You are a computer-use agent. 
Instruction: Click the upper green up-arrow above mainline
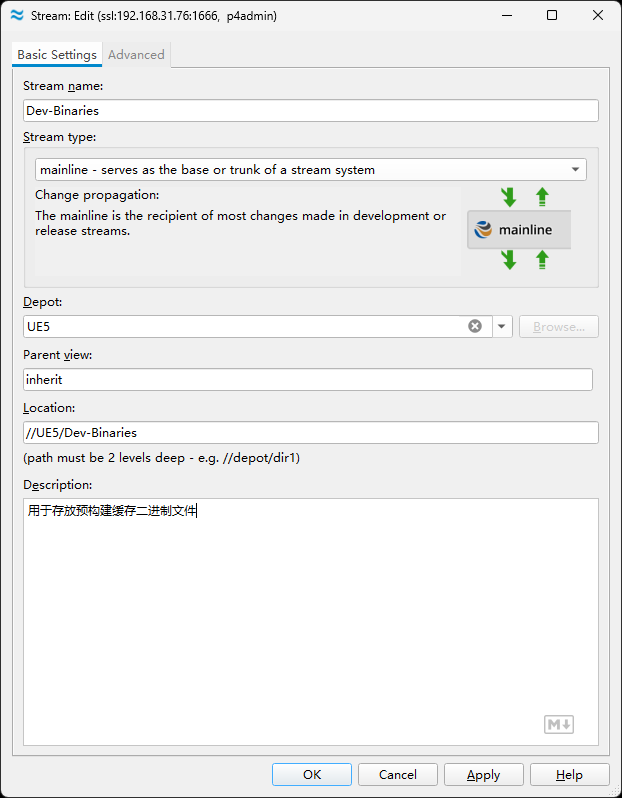click(x=542, y=197)
